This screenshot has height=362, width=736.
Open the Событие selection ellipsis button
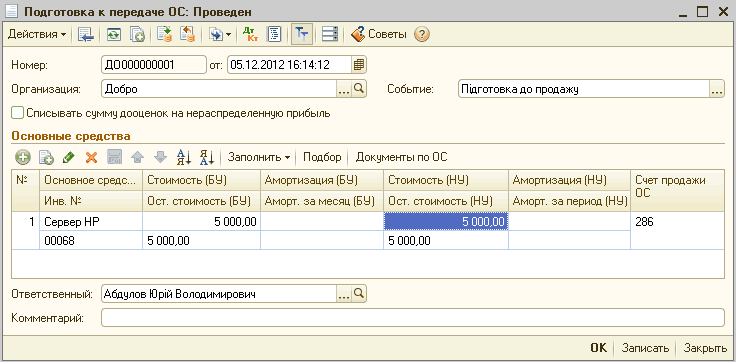point(717,89)
